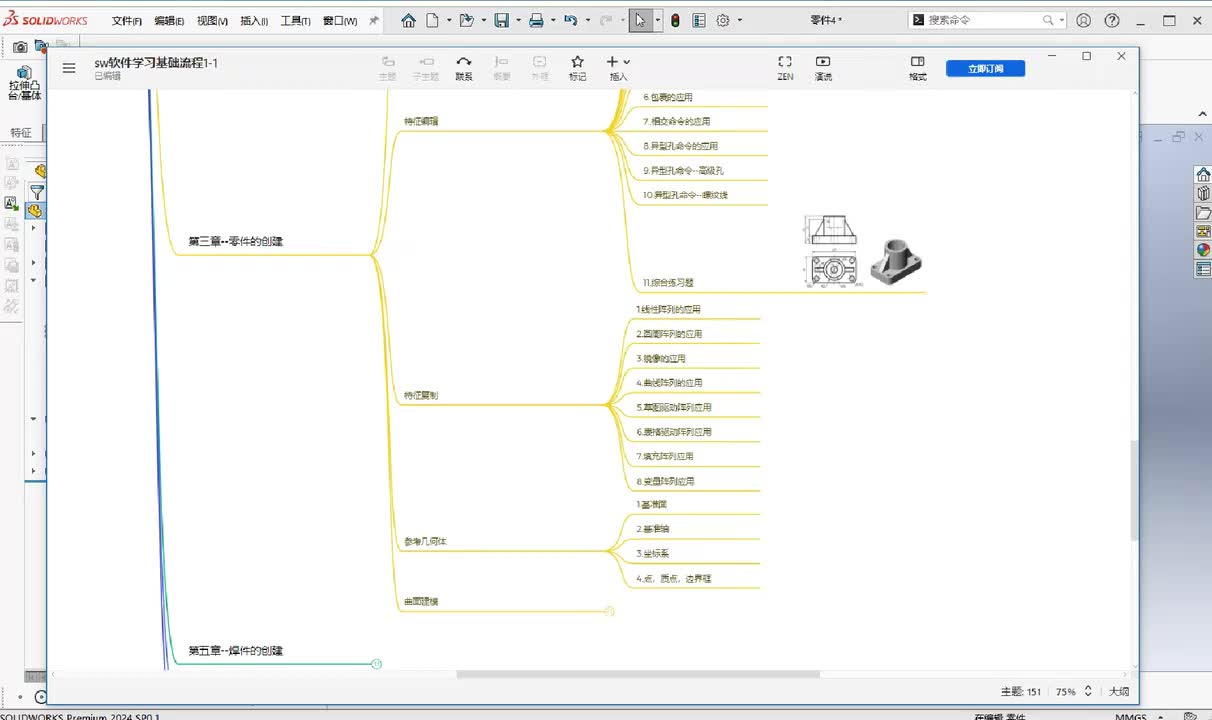Switch to 大纲 outline view
Screen dimensions: 1212x720
coord(1119,691)
